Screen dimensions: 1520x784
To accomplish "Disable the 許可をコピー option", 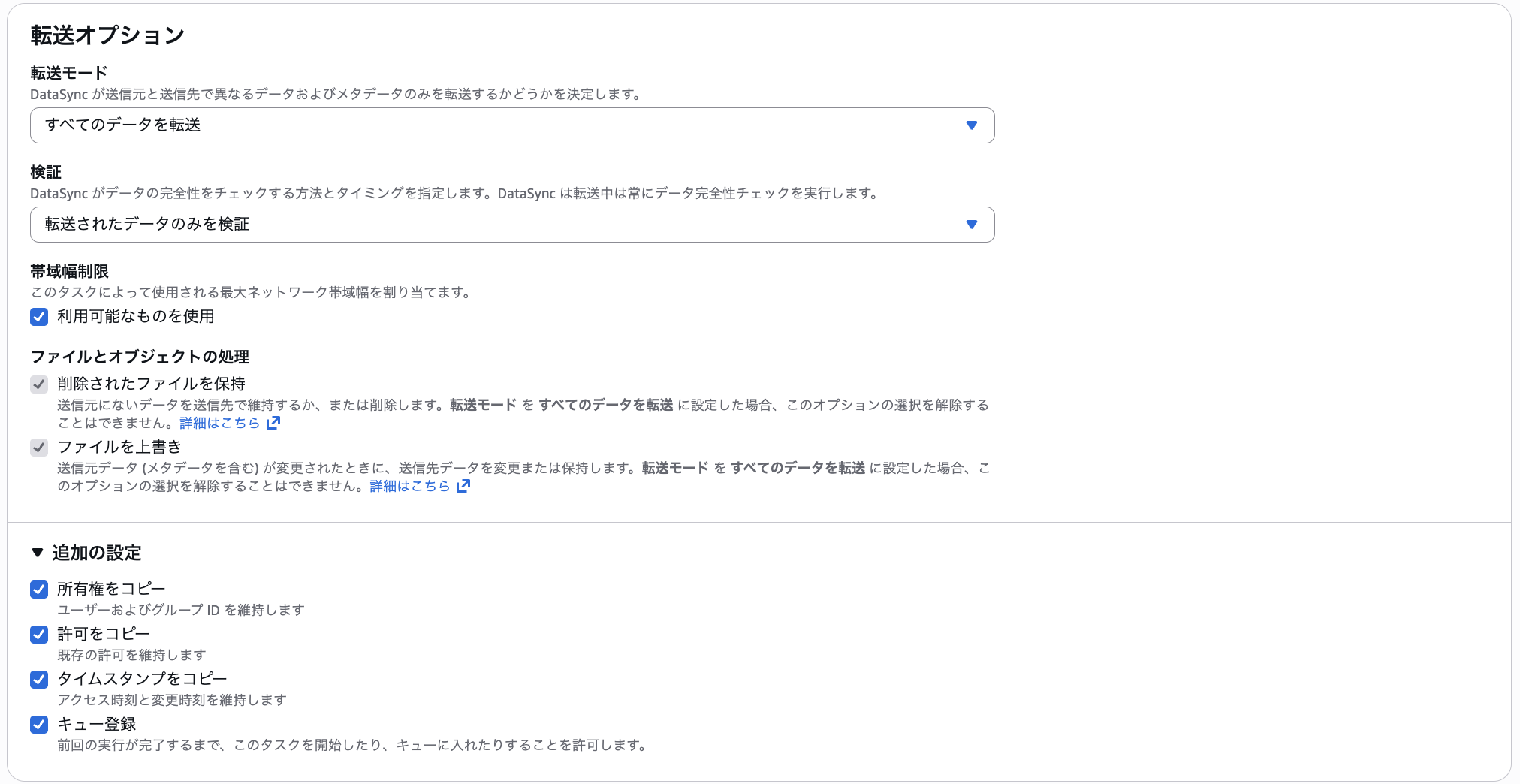I will [38, 635].
